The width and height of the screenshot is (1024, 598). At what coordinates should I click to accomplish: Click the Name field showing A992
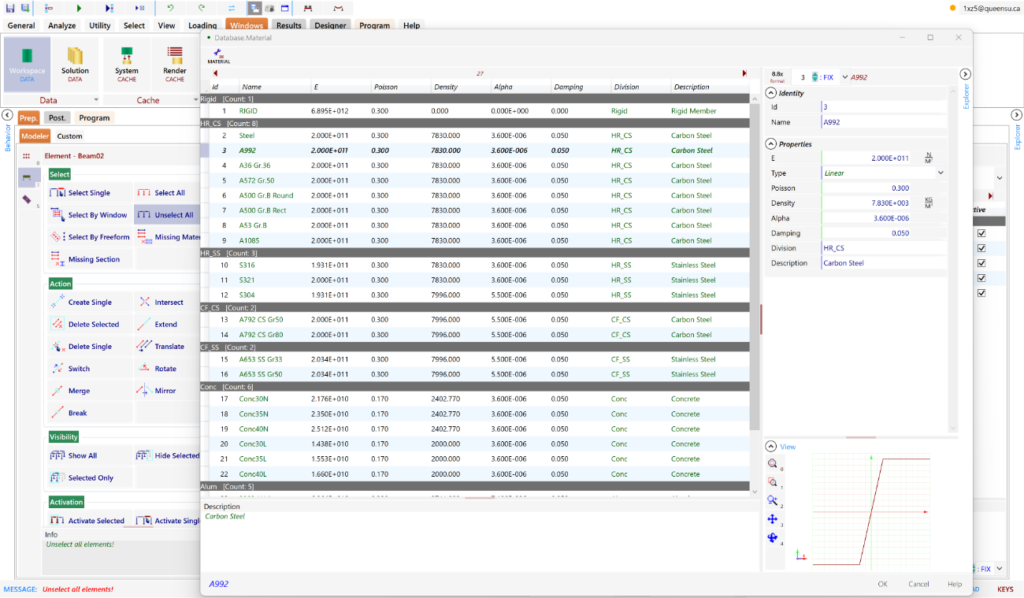(884, 122)
